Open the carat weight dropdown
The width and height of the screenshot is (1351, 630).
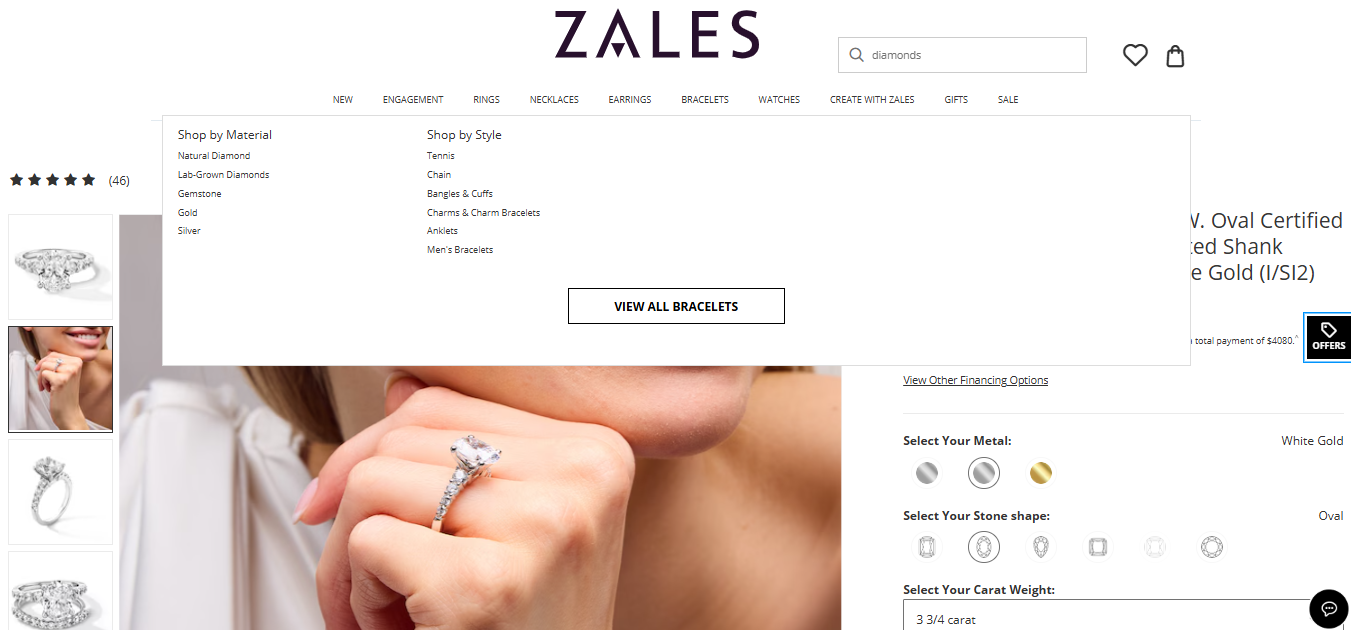pyautogui.click(x=1123, y=615)
